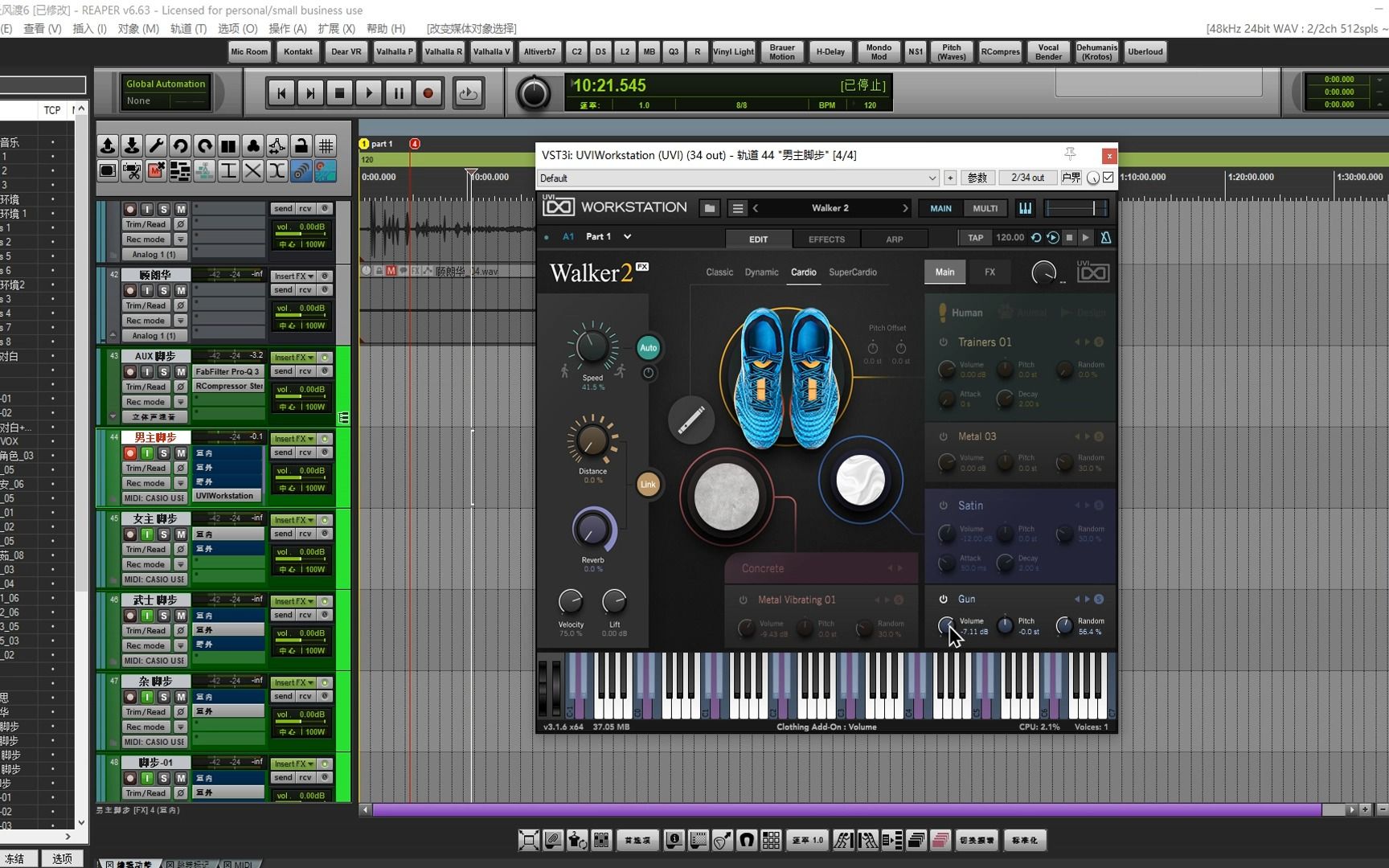The height and width of the screenshot is (868, 1389).
Task: Adjust the Speed knob in Walker 2
Action: point(592,346)
